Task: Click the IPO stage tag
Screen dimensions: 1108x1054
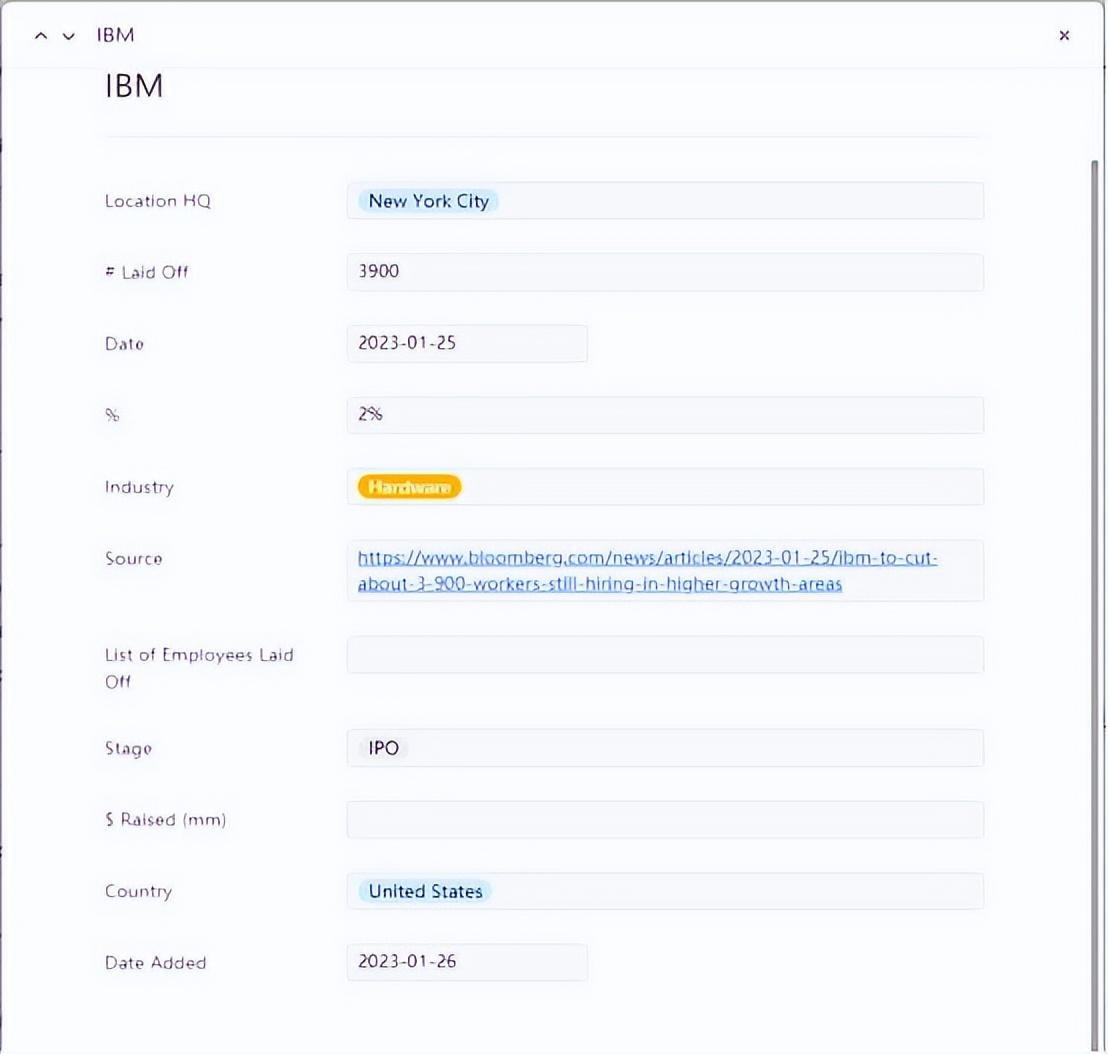Action: pos(383,748)
